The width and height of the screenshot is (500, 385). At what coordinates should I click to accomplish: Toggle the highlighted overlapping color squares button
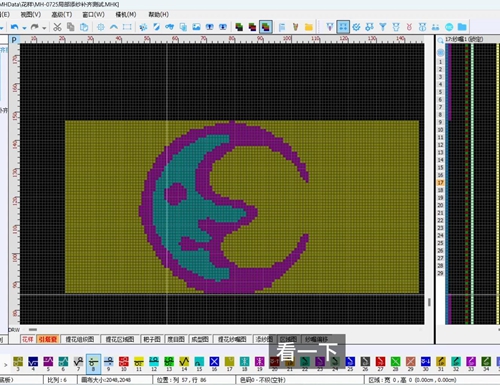pyautogui.click(x=266, y=27)
